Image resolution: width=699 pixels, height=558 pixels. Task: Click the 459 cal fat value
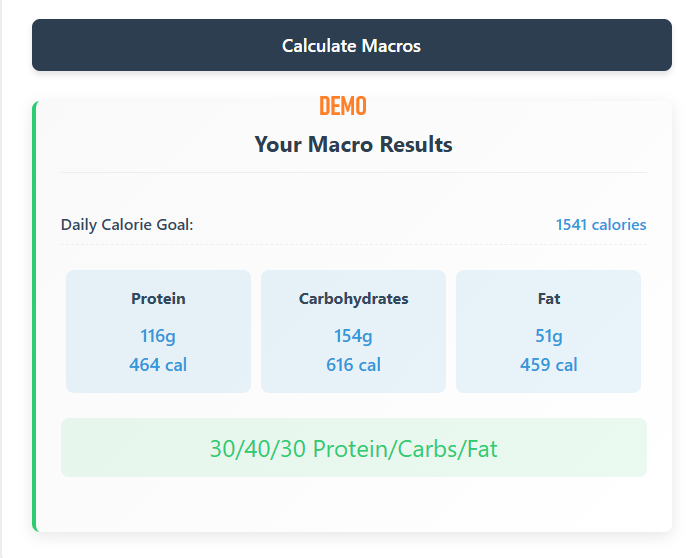click(549, 365)
